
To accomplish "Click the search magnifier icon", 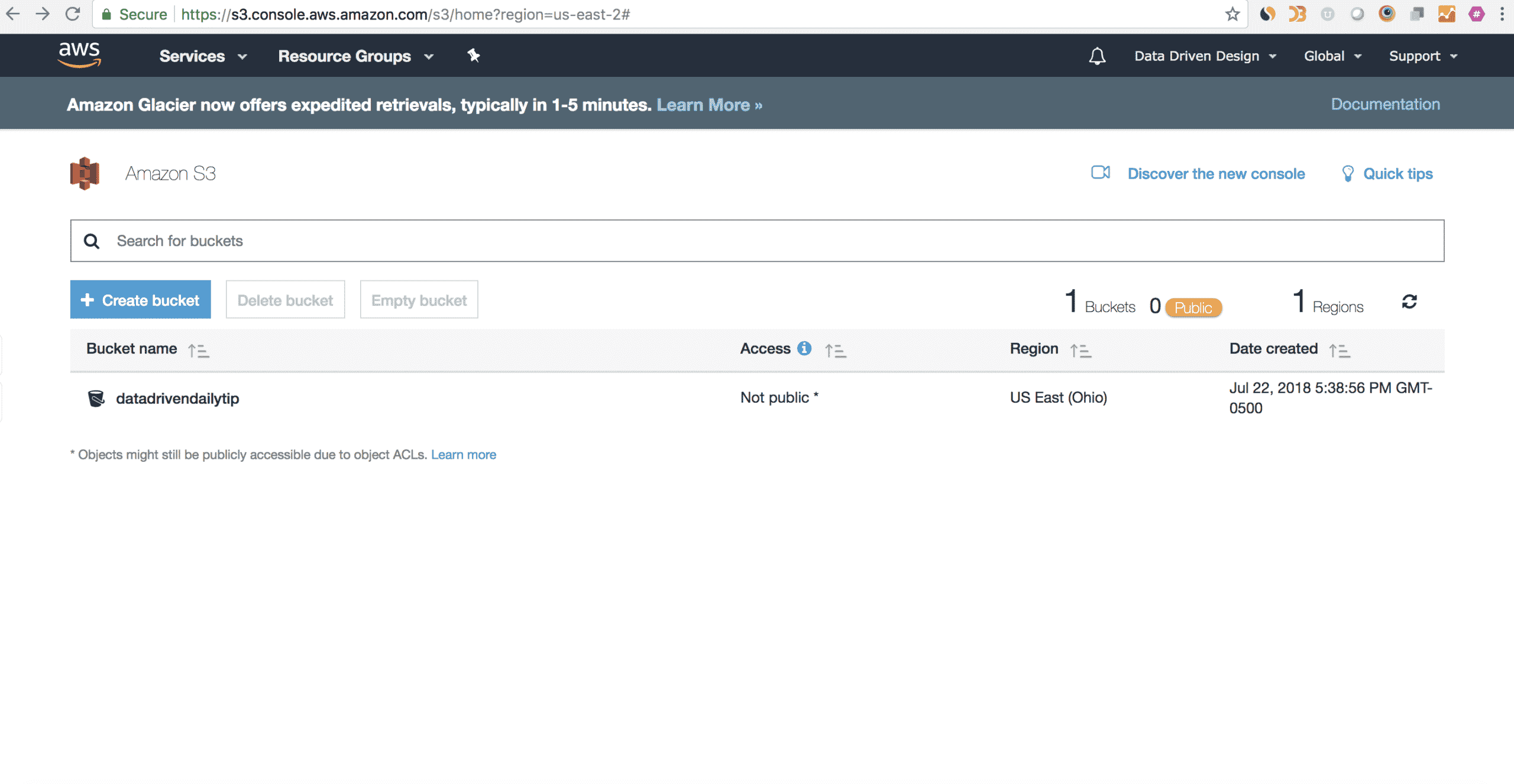I will tap(92, 241).
